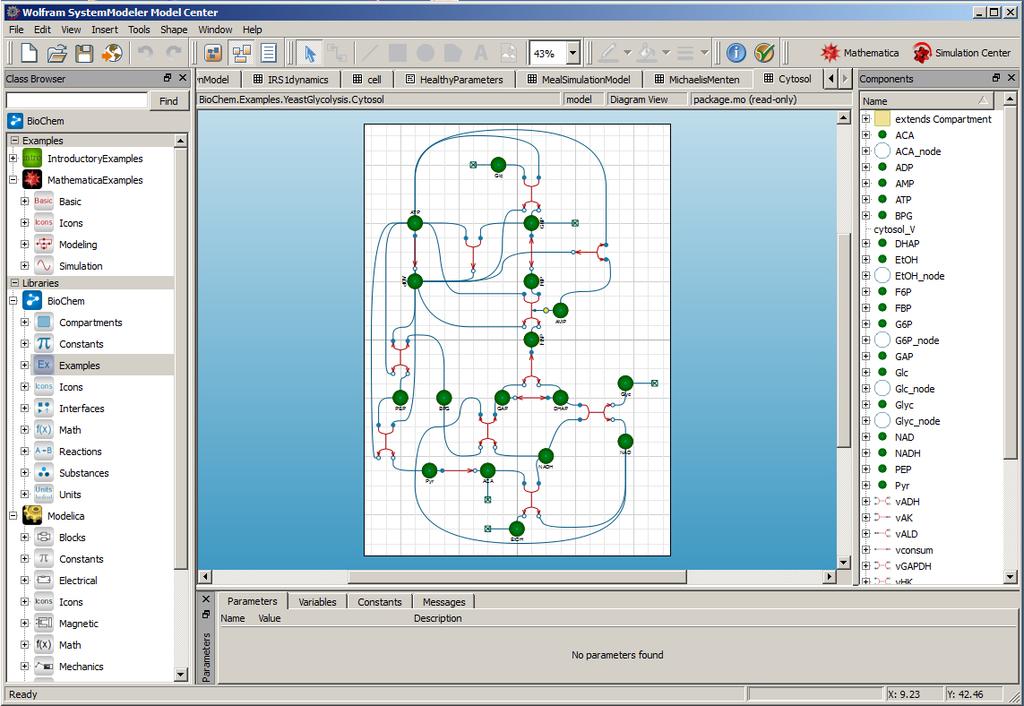Click the Diagram View status field
The height and width of the screenshot is (706, 1024).
click(x=645, y=99)
